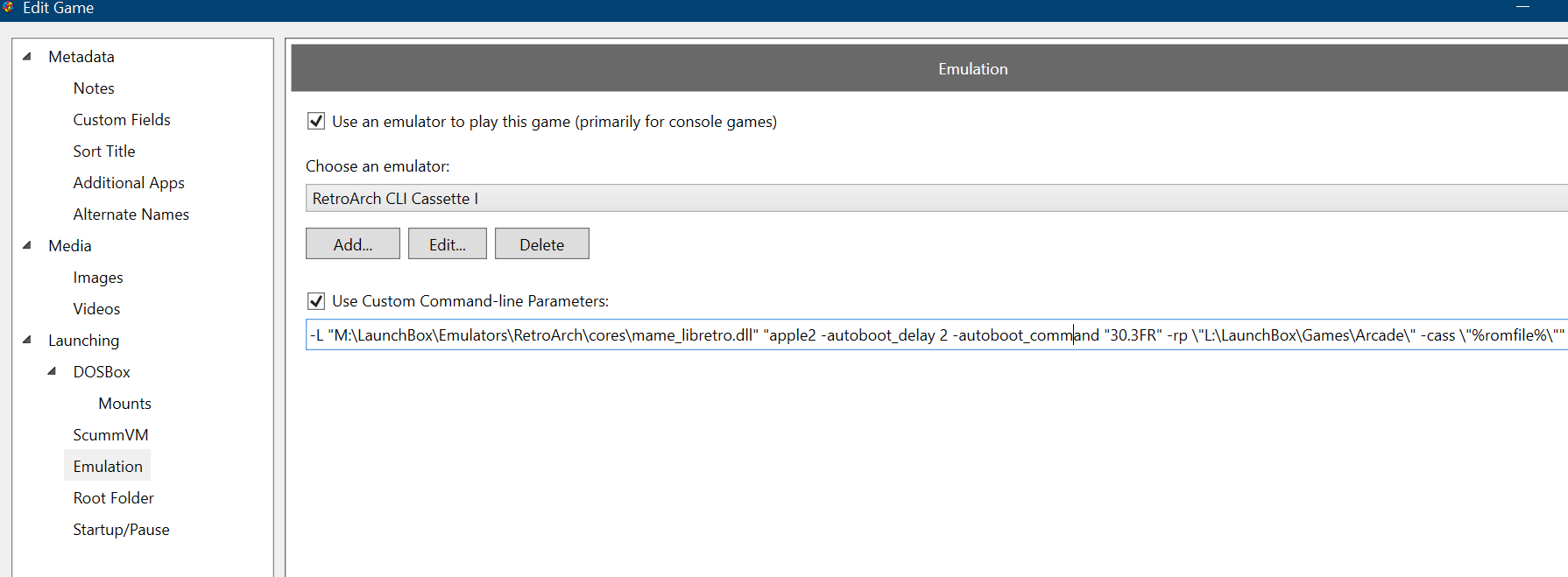Click the 'Choose an emulator:' label
Viewport: 1568px width, 577px height.
[x=378, y=166]
